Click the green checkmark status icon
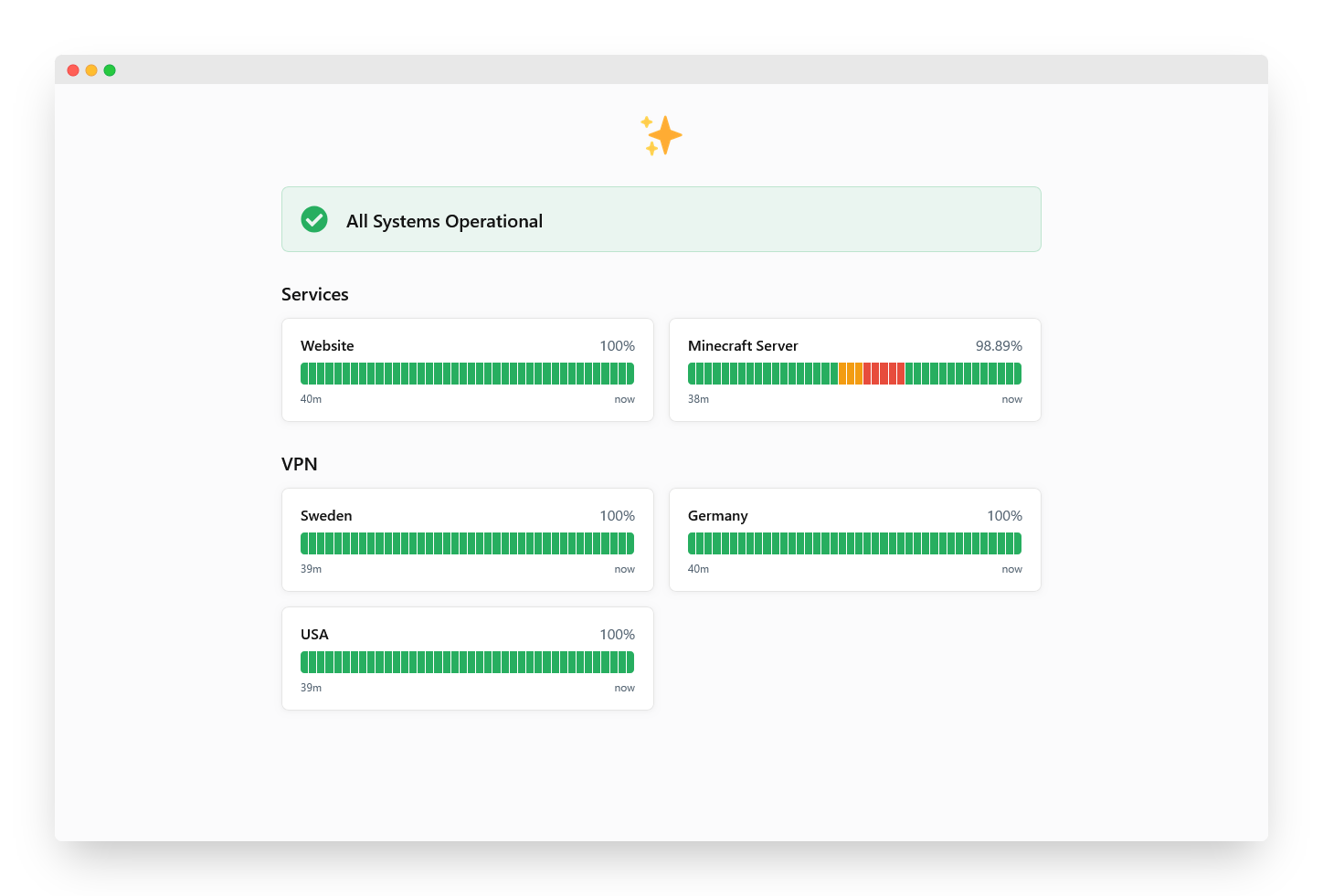The width and height of the screenshot is (1323, 896). point(314,219)
